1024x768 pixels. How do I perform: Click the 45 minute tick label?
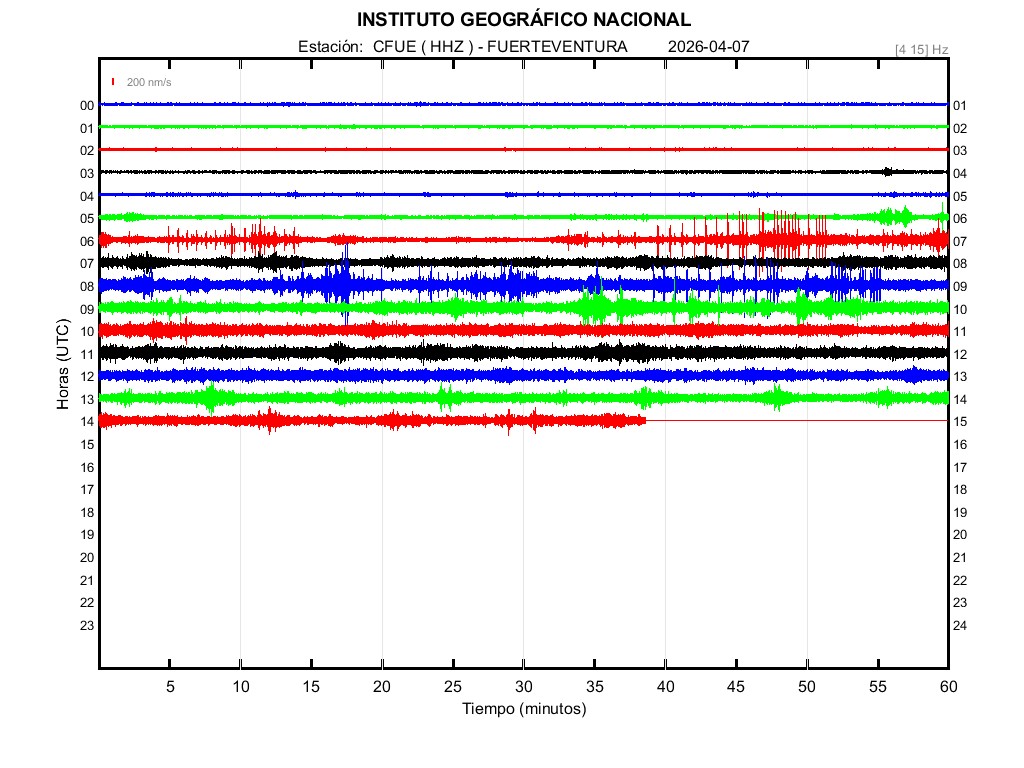click(x=736, y=686)
